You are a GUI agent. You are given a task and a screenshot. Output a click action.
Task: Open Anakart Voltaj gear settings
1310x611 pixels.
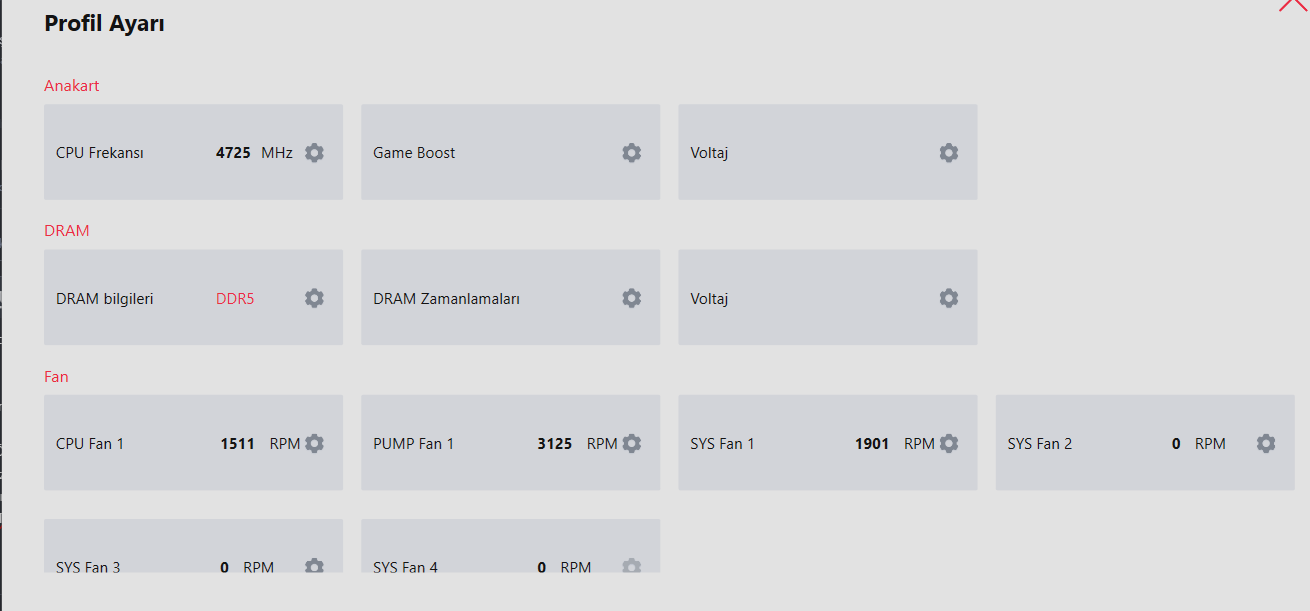click(x=948, y=153)
